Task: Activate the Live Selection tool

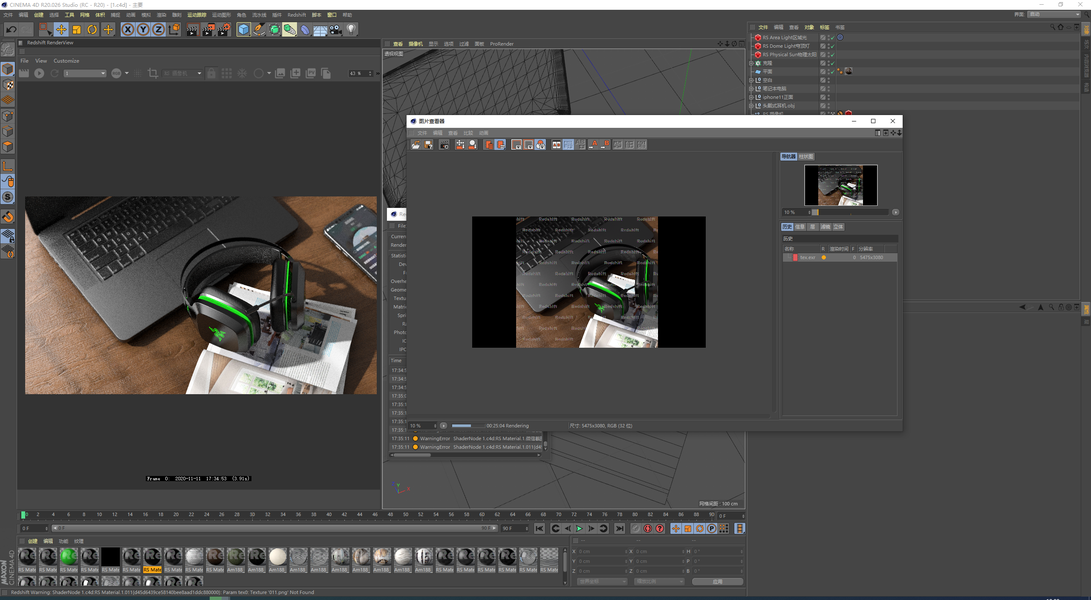Action: point(45,29)
